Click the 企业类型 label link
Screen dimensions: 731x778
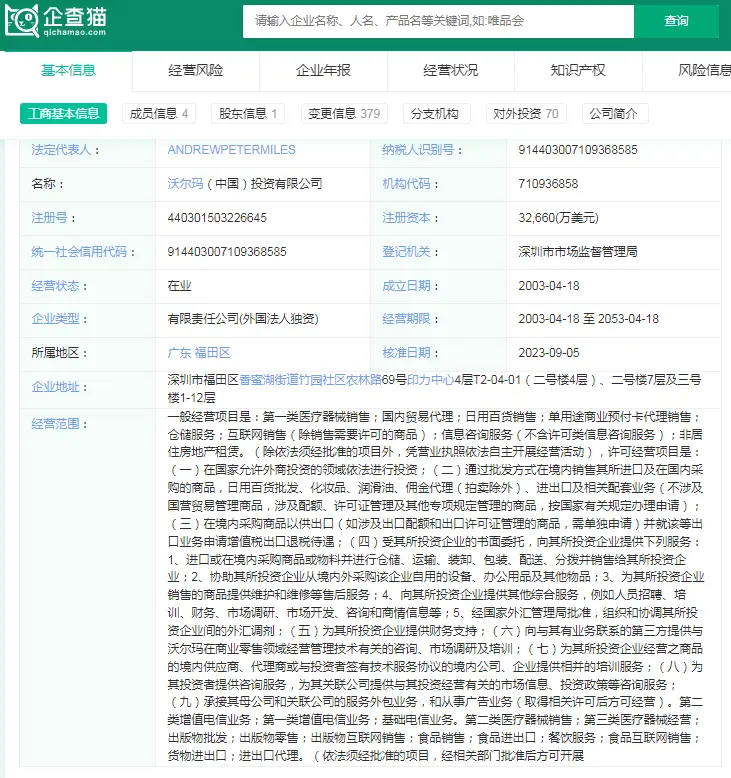[56, 319]
